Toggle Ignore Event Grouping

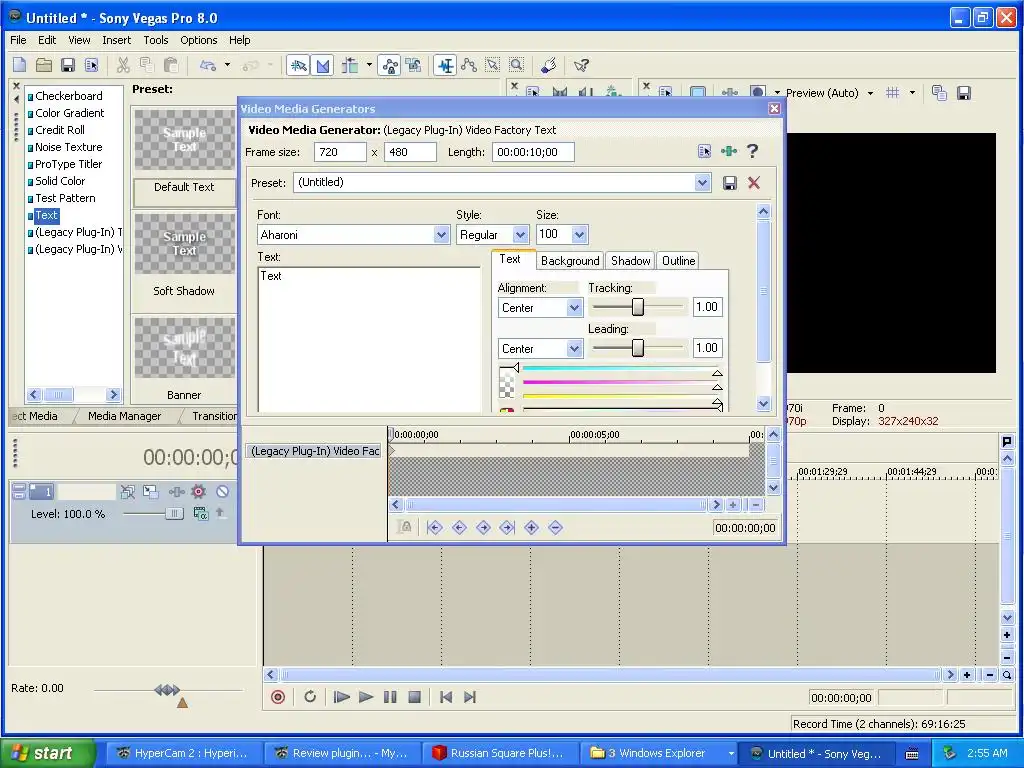click(x=413, y=65)
